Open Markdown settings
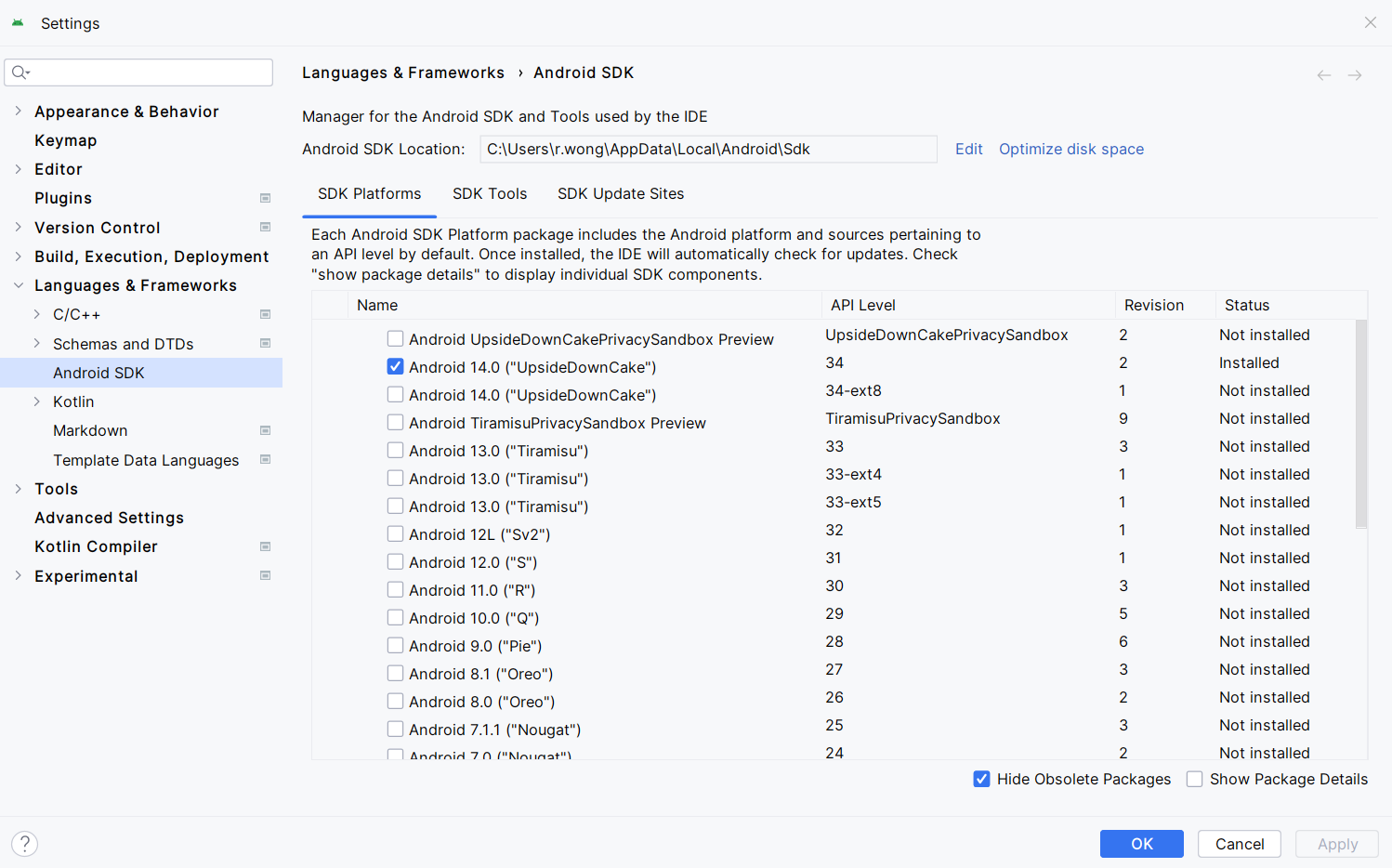The height and width of the screenshot is (868, 1392). [90, 430]
